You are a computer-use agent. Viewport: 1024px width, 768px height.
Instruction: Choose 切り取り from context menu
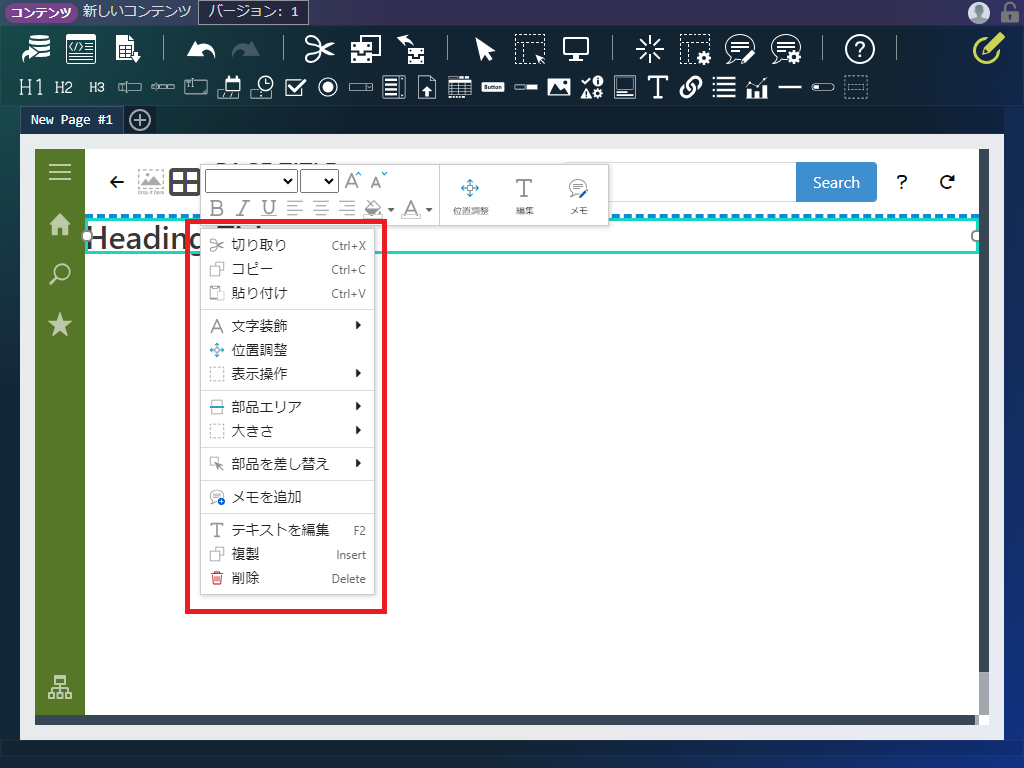(287, 245)
